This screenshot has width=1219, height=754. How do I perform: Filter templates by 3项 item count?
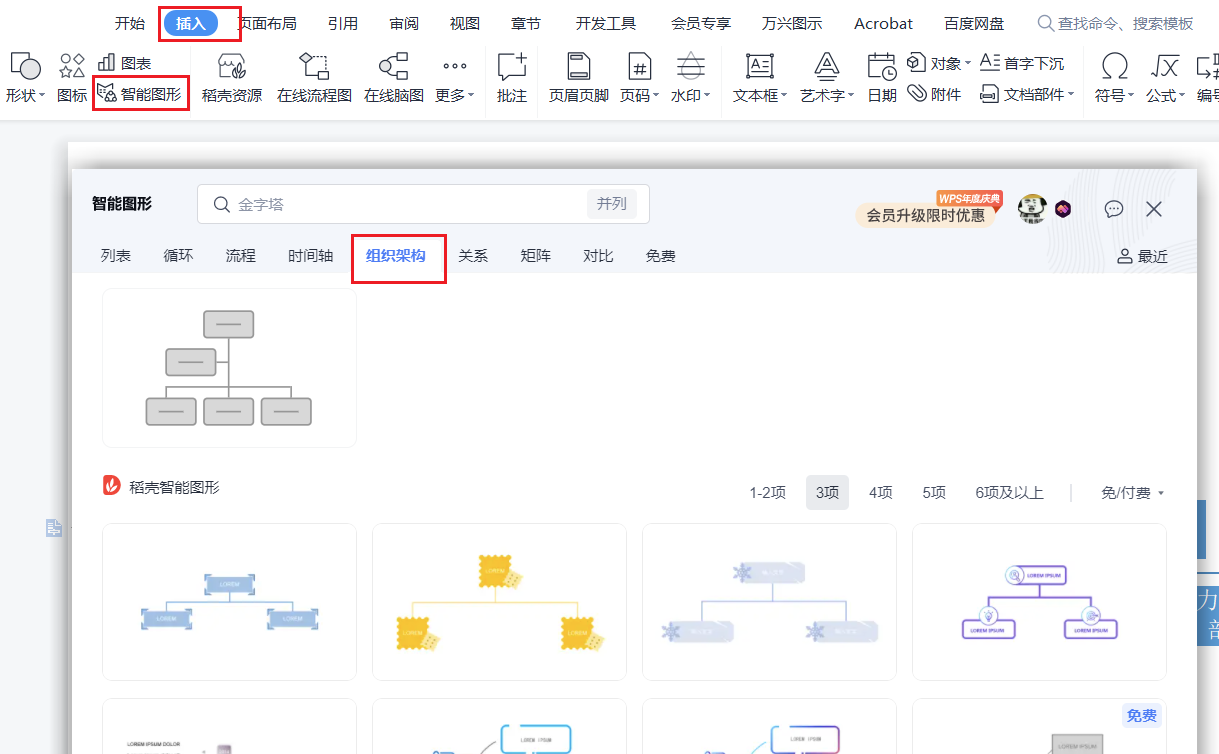827,493
